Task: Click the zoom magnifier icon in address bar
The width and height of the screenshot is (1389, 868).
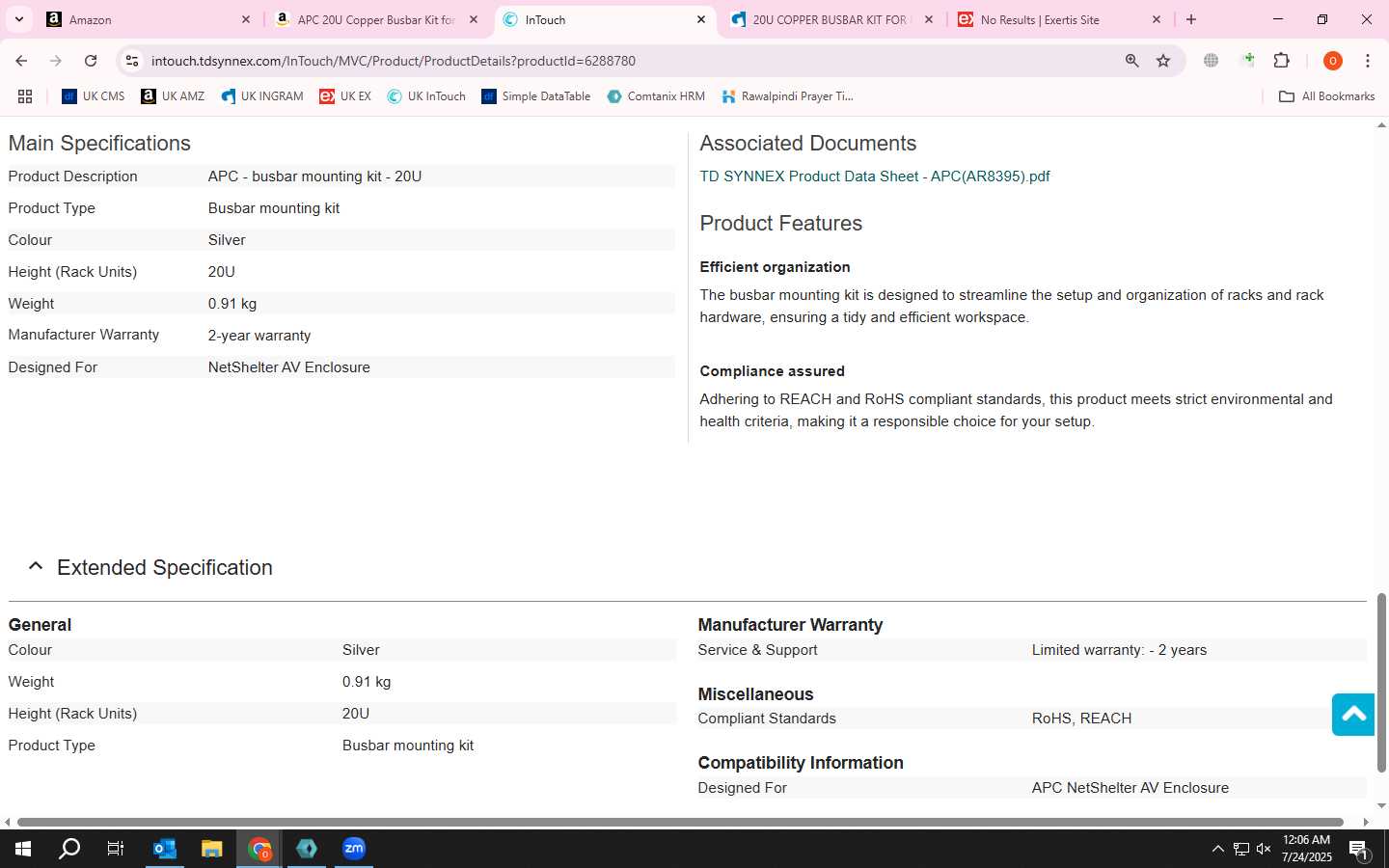Action: [1131, 61]
